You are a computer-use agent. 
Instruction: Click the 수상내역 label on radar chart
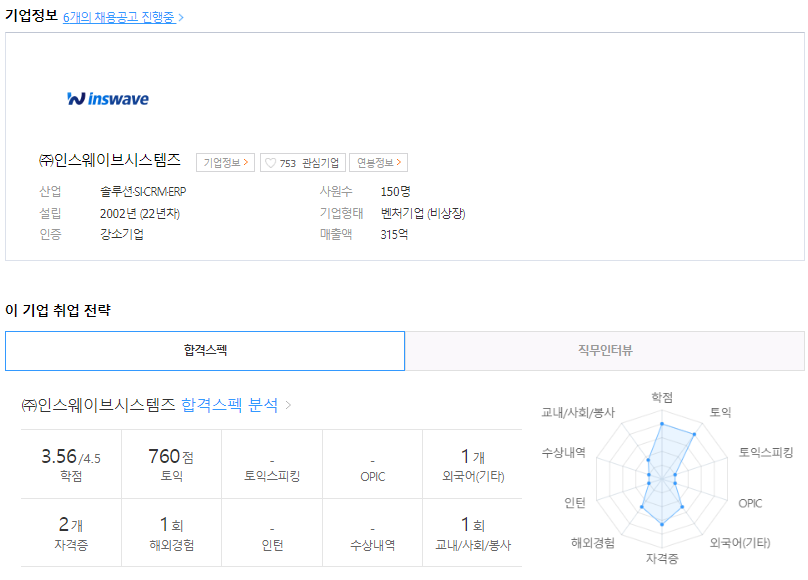pos(564,453)
